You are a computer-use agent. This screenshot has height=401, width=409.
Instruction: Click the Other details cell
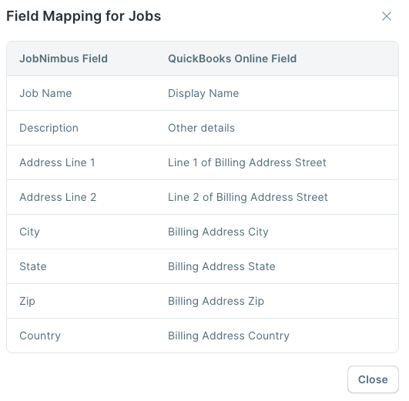(x=201, y=128)
